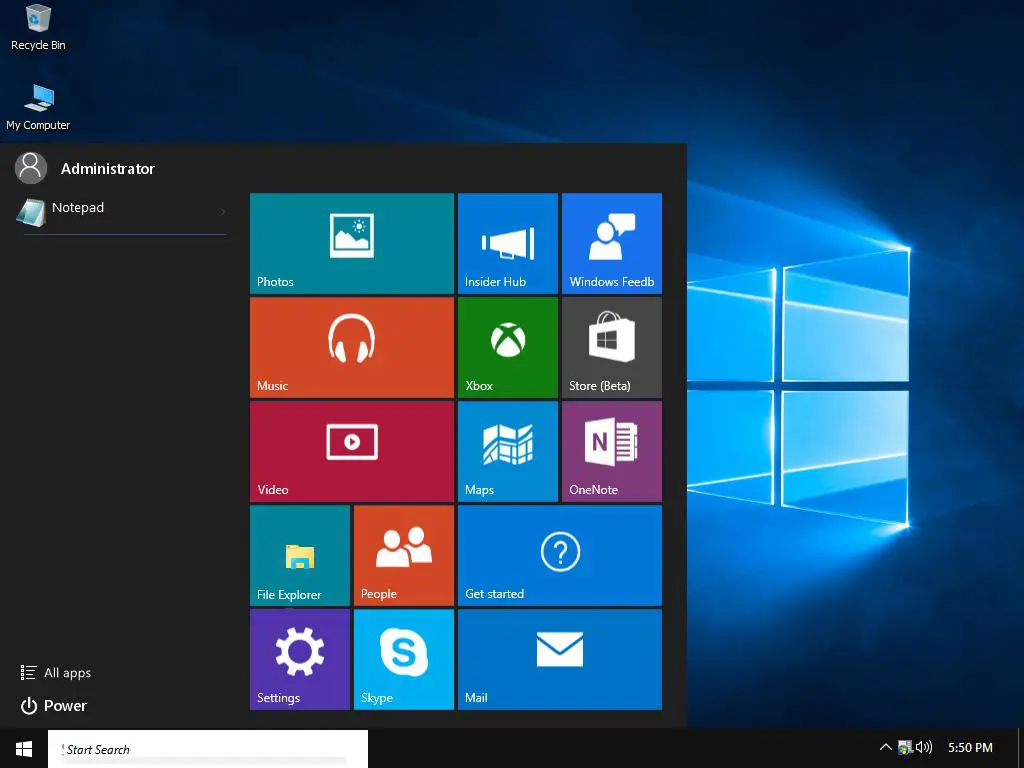Click the Show desktop strip on the taskbar
This screenshot has width=1024, height=768.
(x=1021, y=748)
